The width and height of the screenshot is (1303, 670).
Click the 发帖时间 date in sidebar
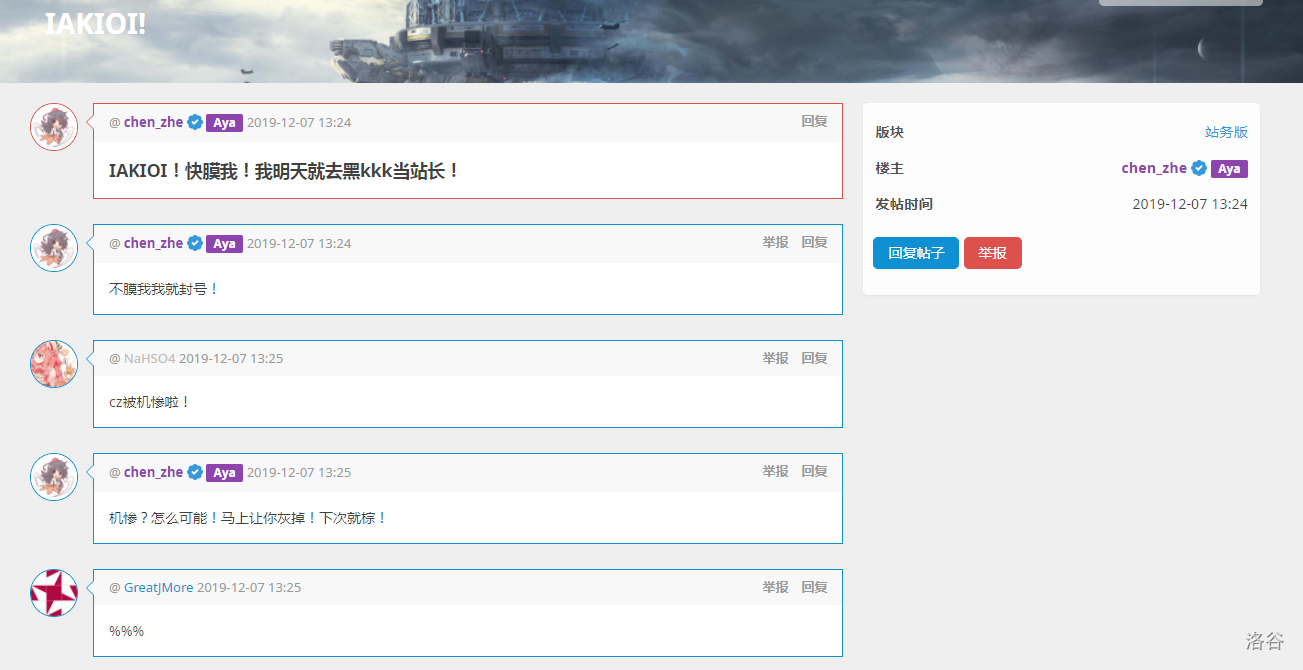(x=1190, y=204)
